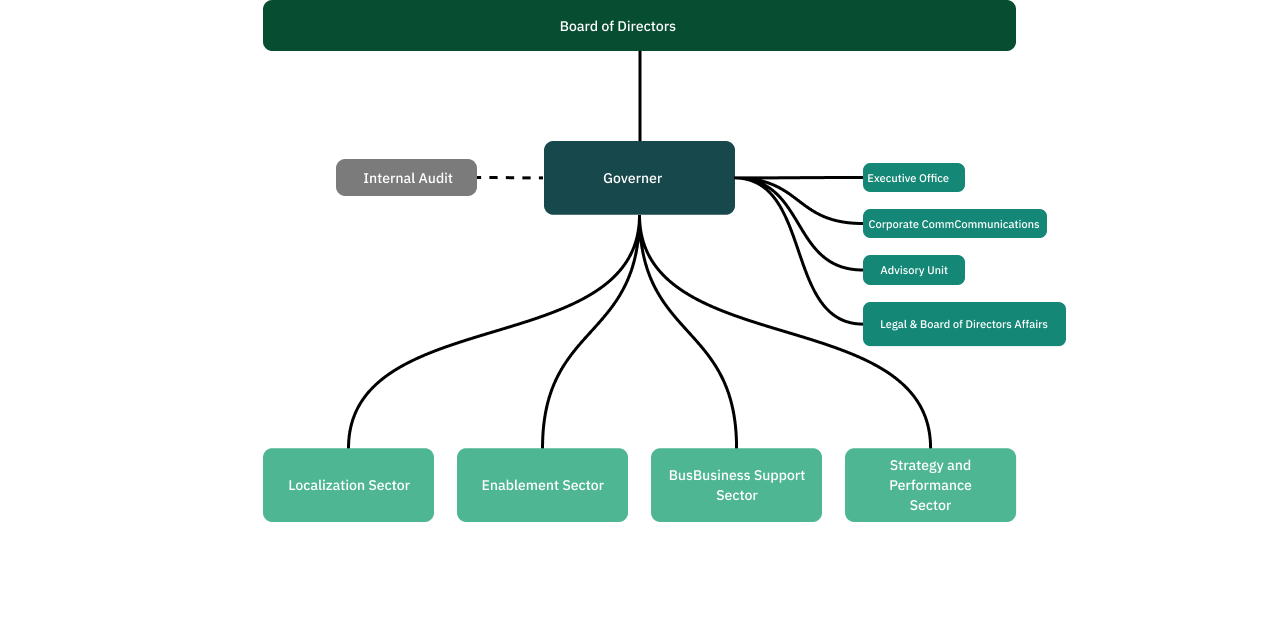Screen dimensions: 1280x636
Task: Select the Governer node
Action: point(639,178)
